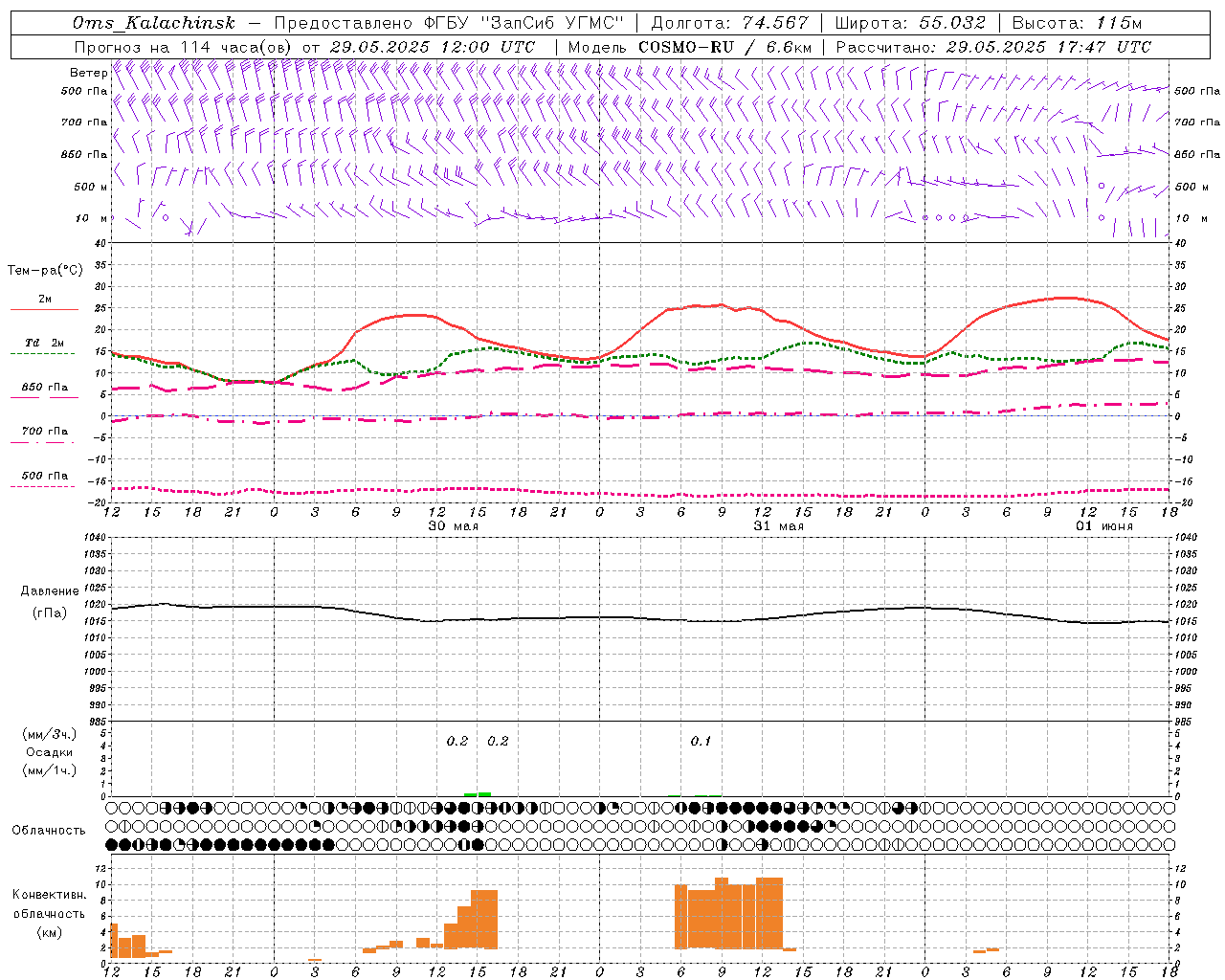Screen dimensions: 1225x980
Task: Click the red 2м legend line
Action: pyautogui.click(x=44, y=309)
